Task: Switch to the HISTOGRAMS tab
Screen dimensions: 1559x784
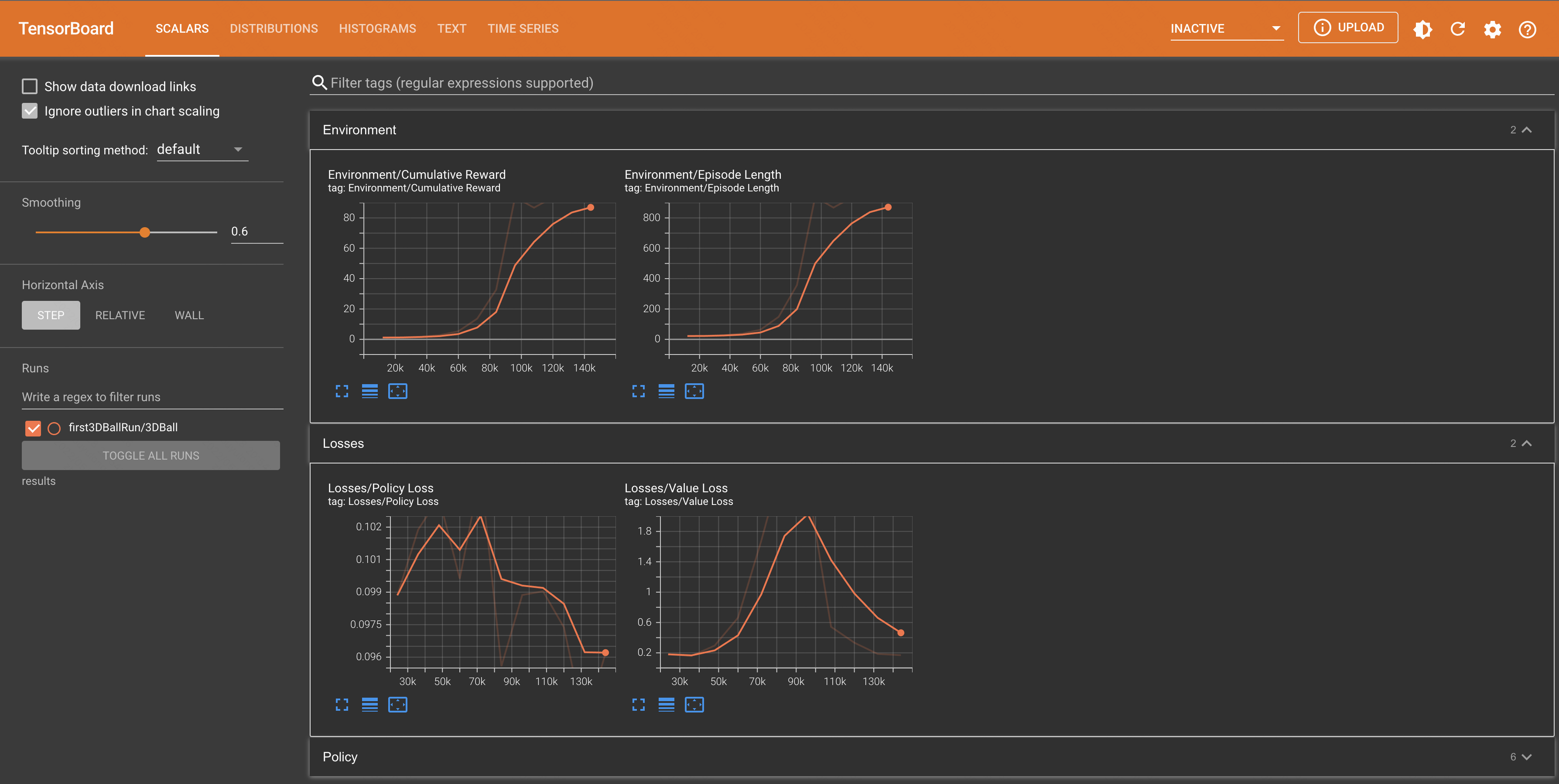Action: coord(377,28)
